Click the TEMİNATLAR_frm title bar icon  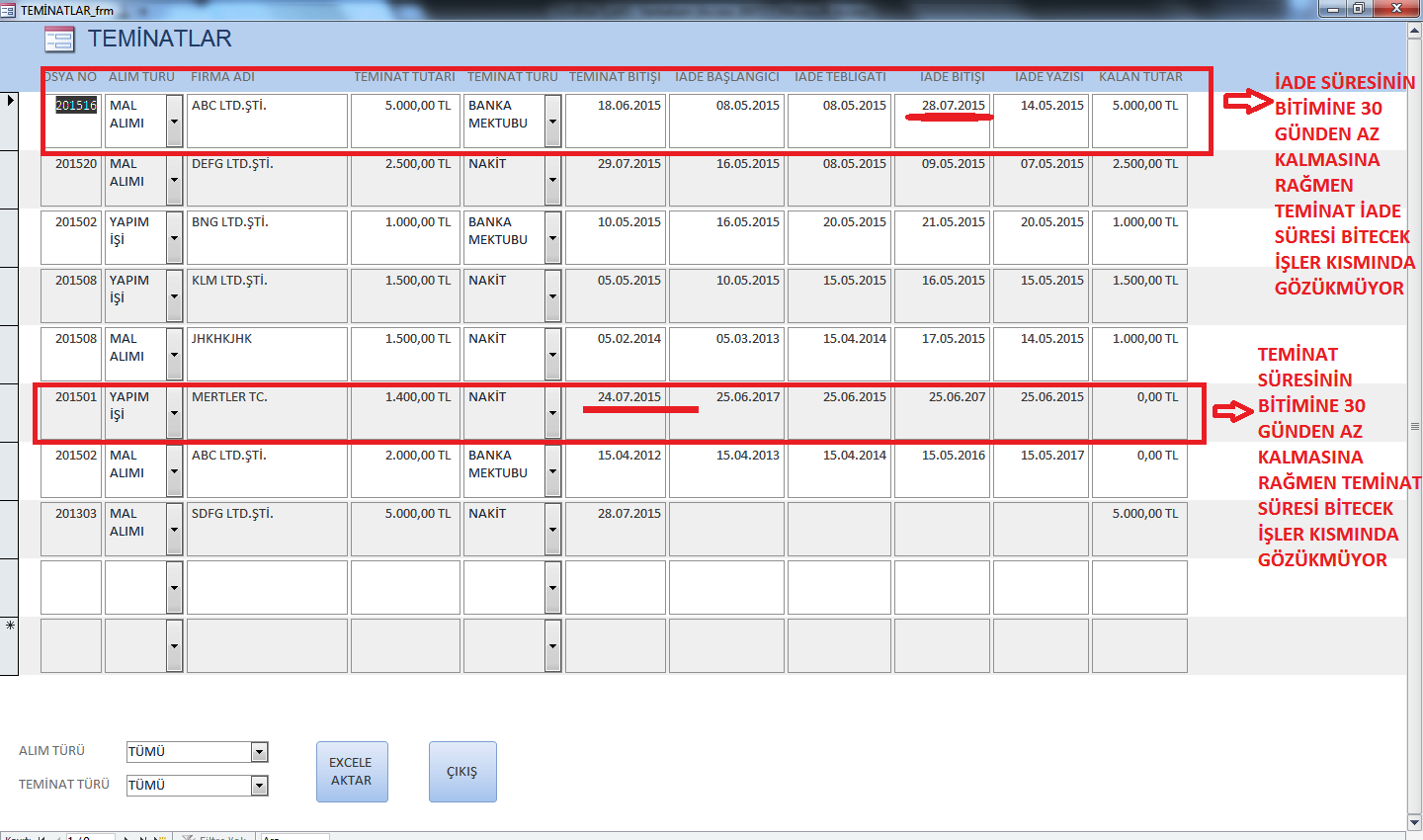(9, 10)
